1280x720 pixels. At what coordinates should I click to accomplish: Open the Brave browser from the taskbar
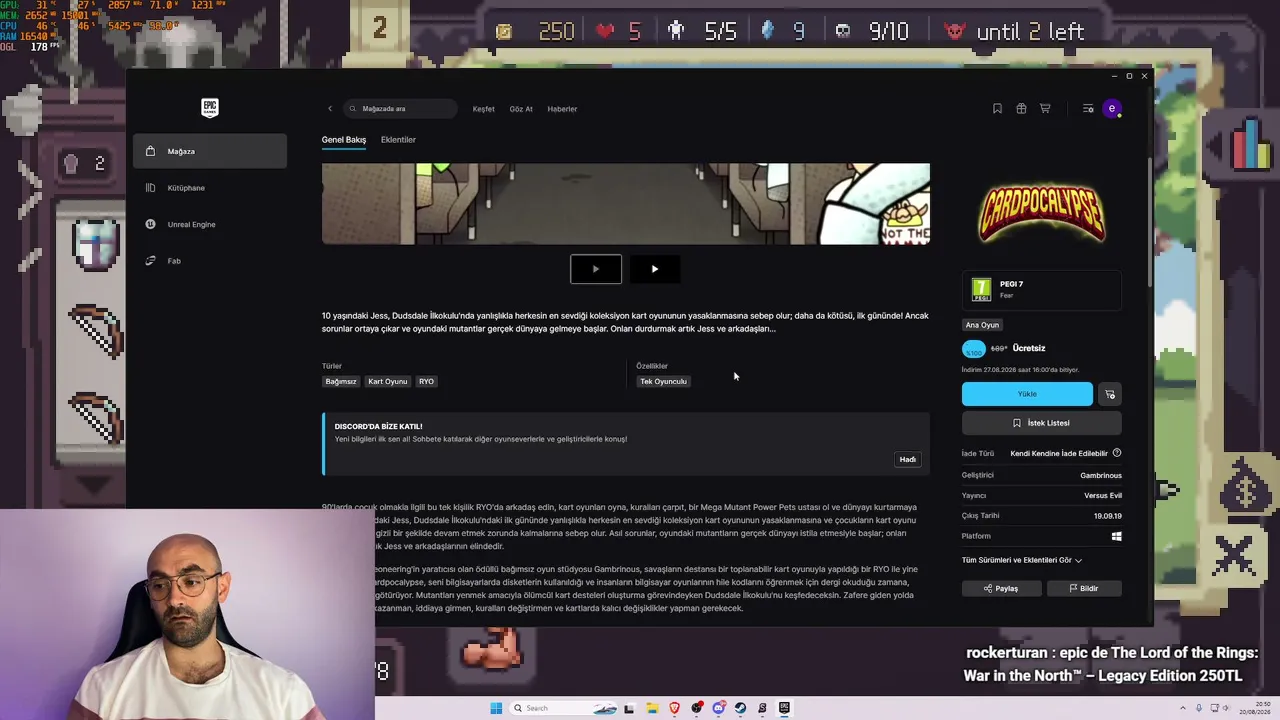(x=675, y=708)
